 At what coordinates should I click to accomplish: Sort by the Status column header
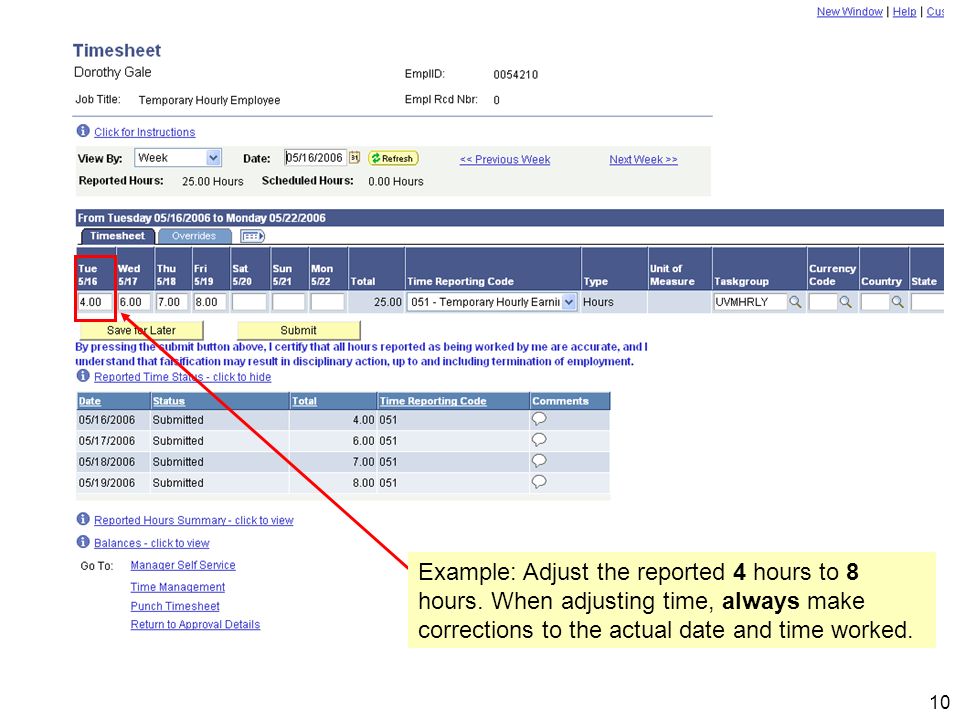coord(168,401)
